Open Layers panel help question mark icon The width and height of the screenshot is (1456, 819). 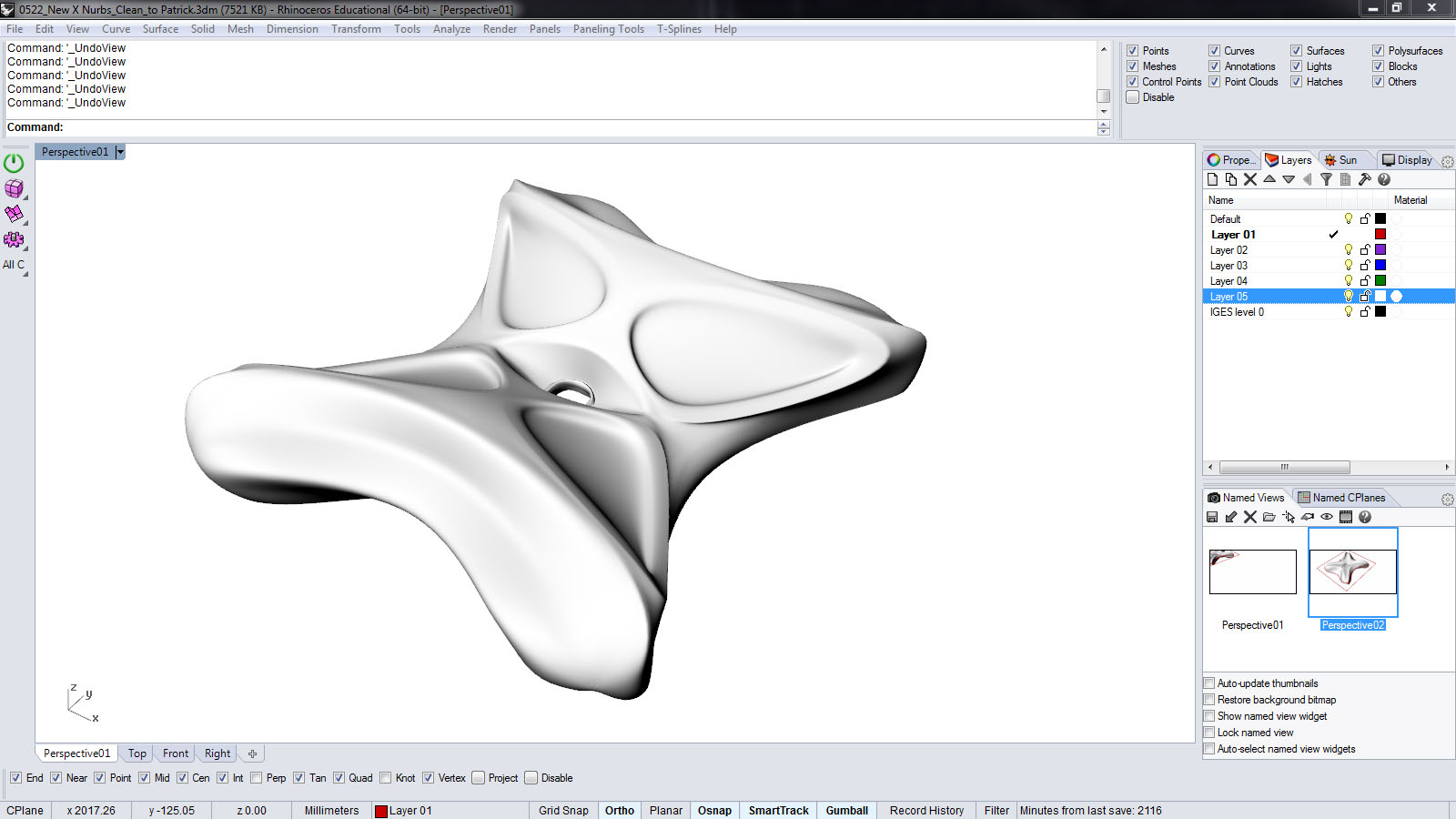click(1384, 179)
